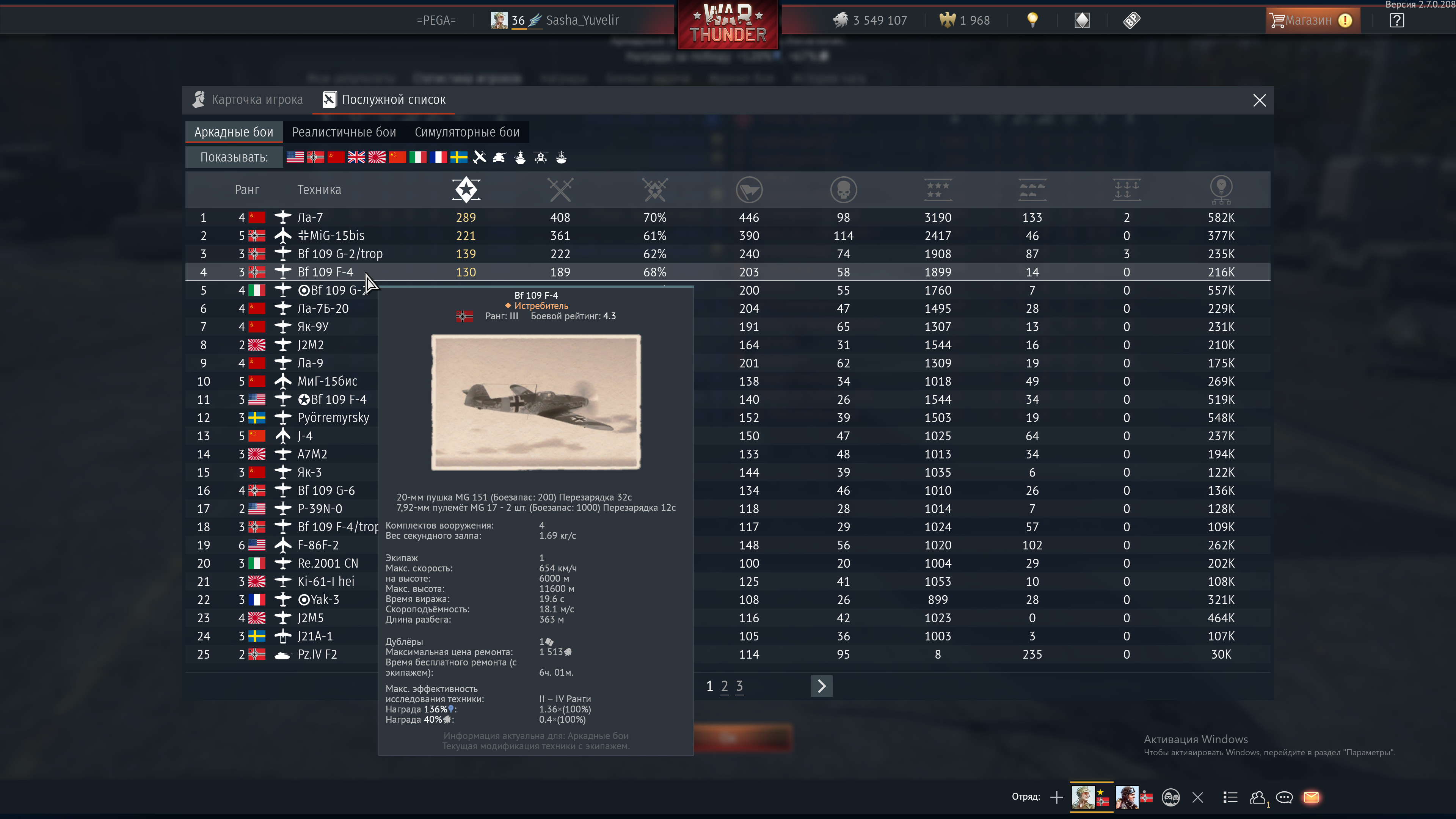Sort by win rate percentage column icon
This screenshot has width=1456, height=819.
(x=655, y=189)
